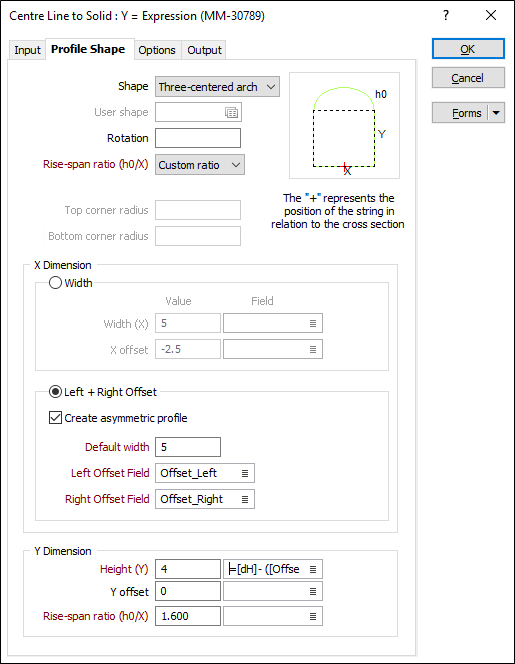Open field list icon for Height (Y)
515x664 pixels.
click(313, 570)
